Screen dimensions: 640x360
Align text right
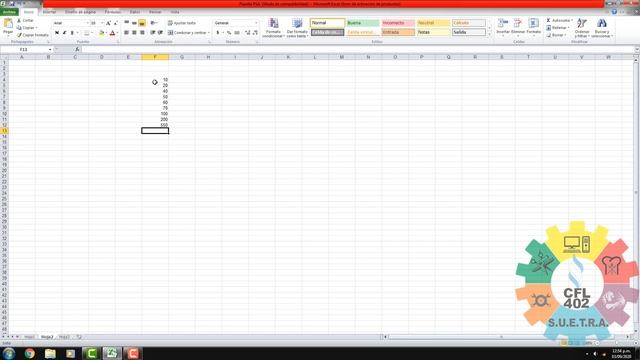pyautogui.click(x=142, y=33)
